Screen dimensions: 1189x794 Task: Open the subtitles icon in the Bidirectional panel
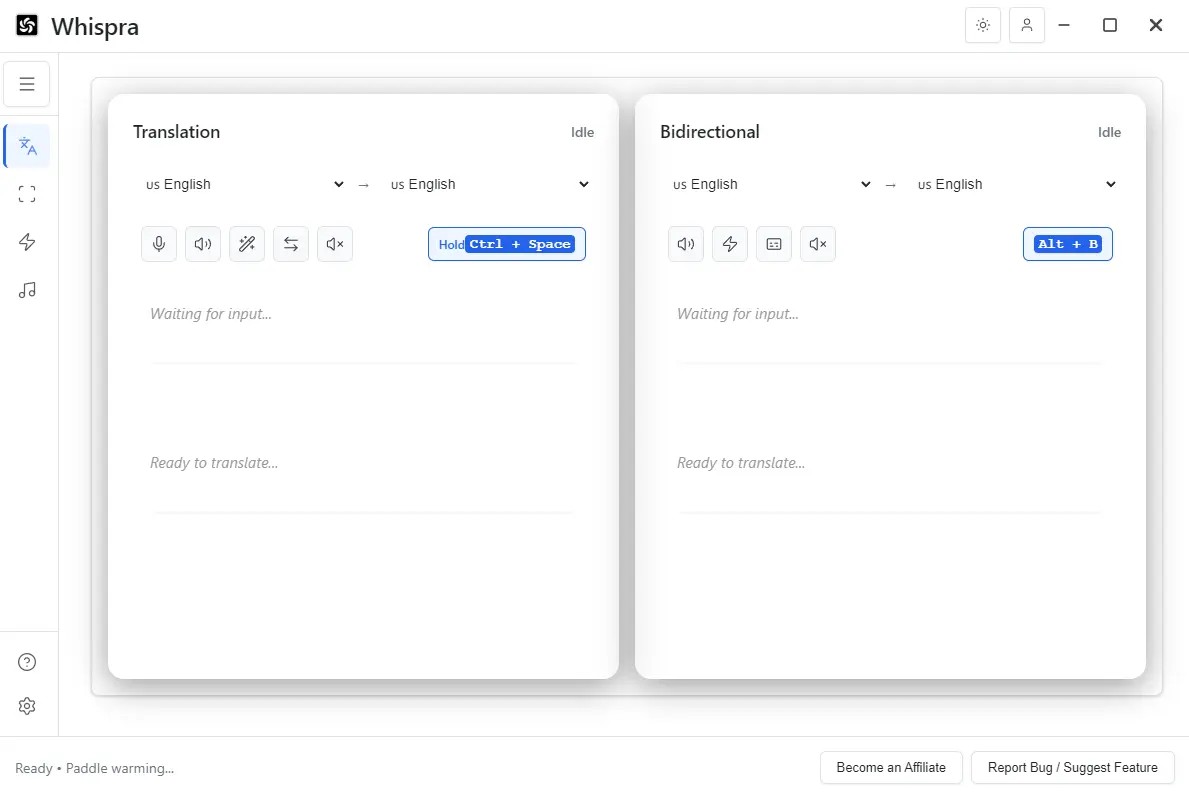point(773,243)
